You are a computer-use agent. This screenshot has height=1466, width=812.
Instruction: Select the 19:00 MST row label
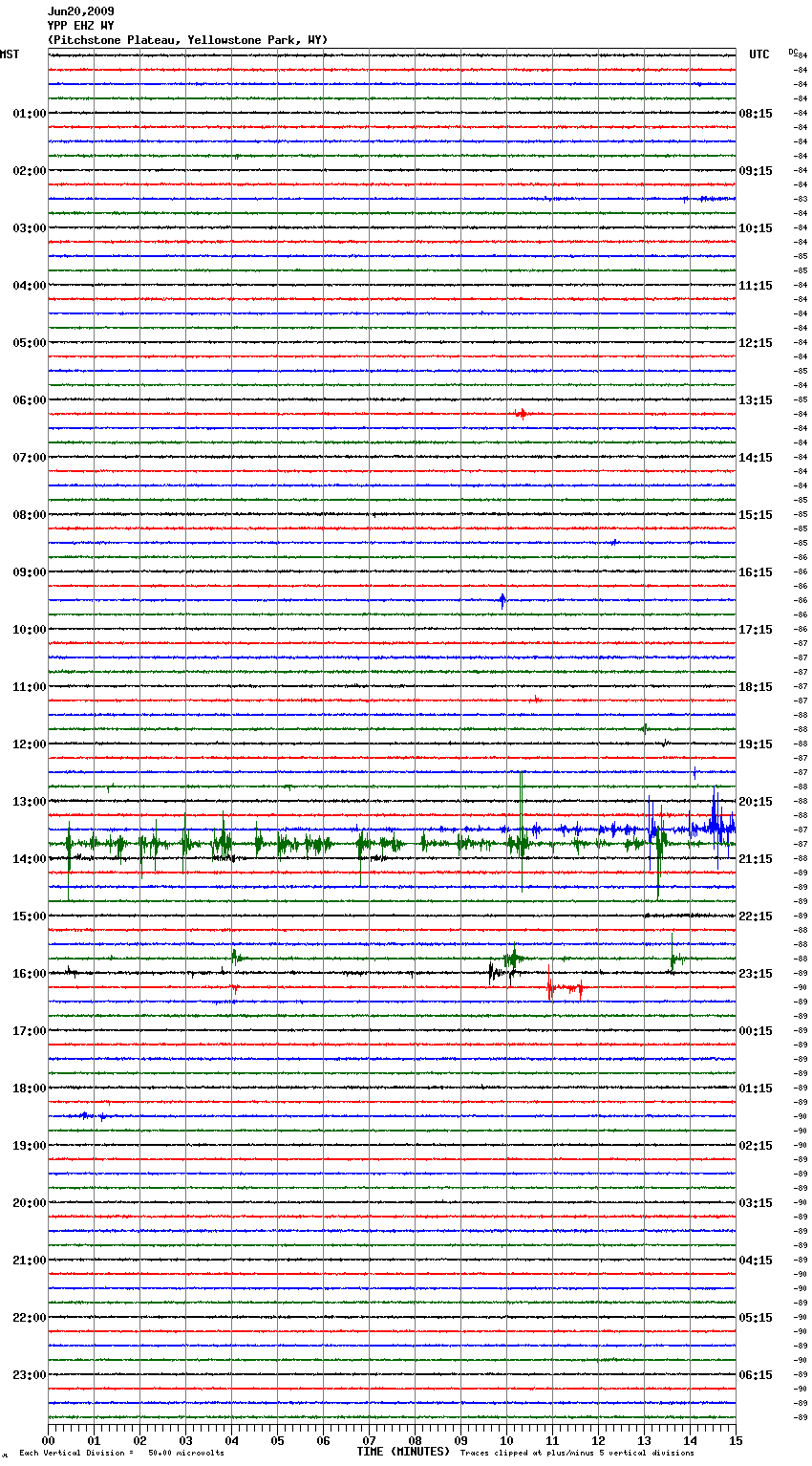click(30, 1146)
